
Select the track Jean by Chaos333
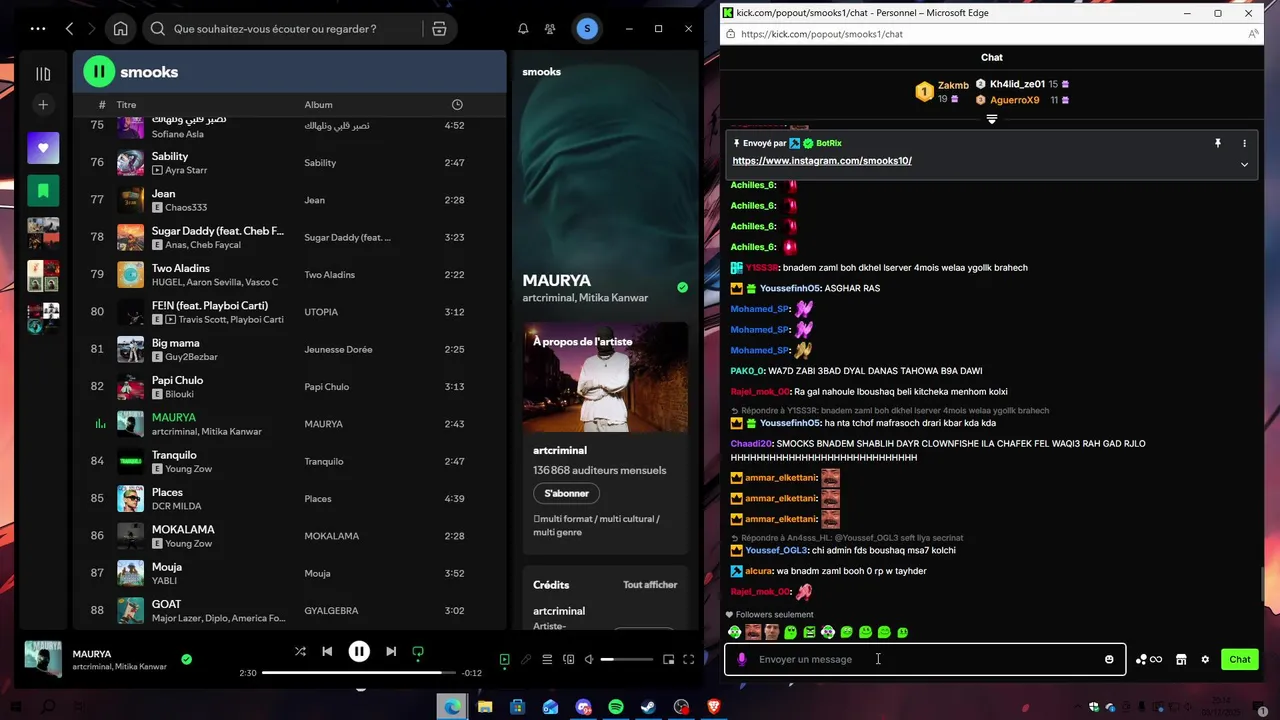point(289,200)
